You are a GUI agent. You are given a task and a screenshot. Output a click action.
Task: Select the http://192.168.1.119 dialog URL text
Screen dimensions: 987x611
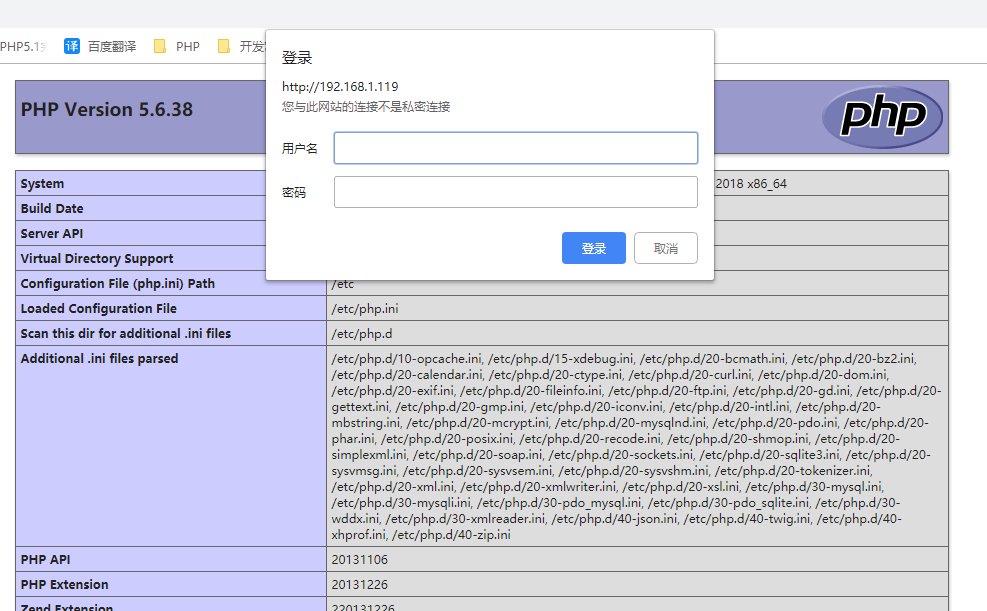point(340,87)
